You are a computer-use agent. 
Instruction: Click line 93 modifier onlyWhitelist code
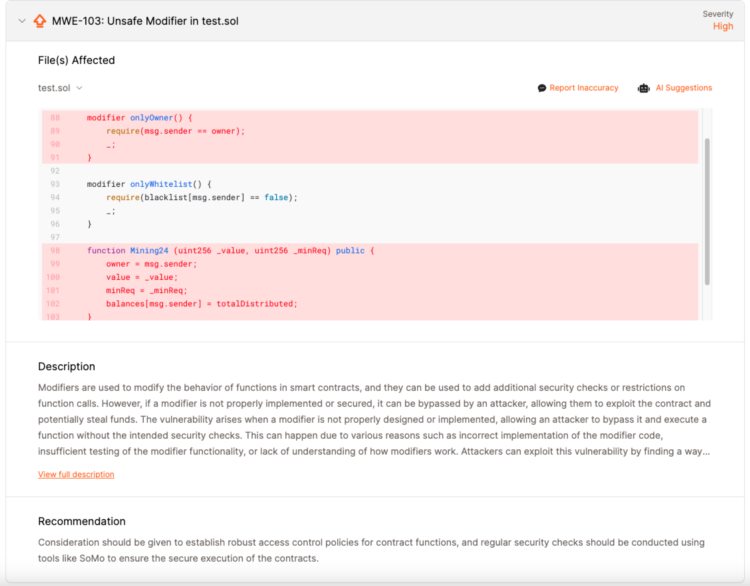pos(150,184)
